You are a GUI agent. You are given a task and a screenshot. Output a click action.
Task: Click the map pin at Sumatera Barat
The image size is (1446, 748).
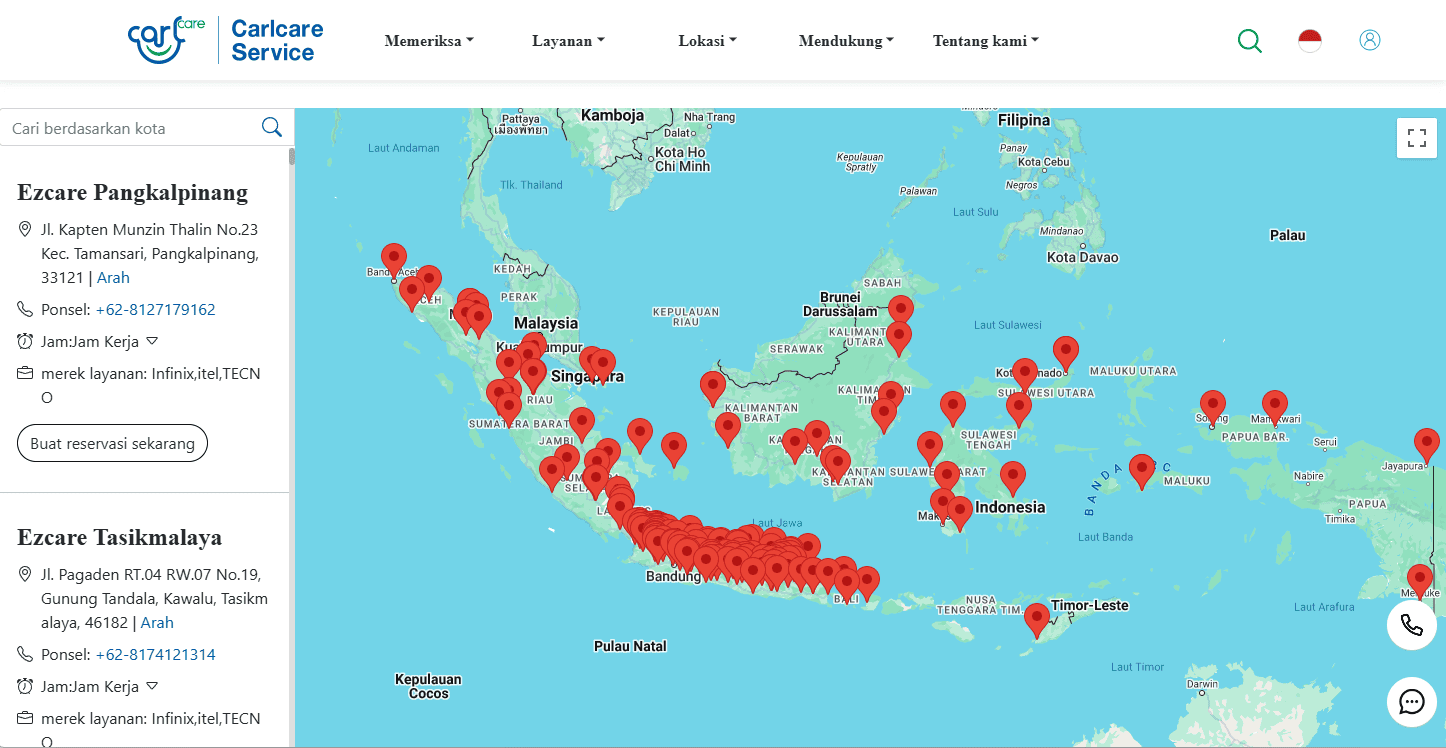(x=509, y=409)
